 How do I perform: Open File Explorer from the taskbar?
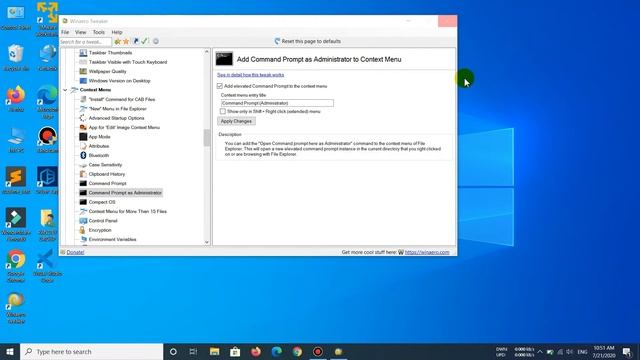[214, 351]
